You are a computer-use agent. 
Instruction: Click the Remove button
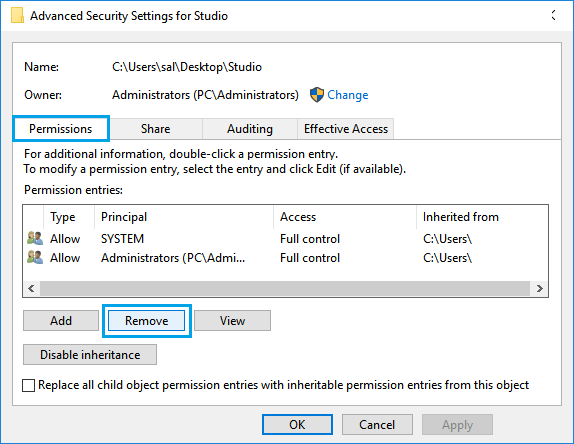click(x=146, y=321)
